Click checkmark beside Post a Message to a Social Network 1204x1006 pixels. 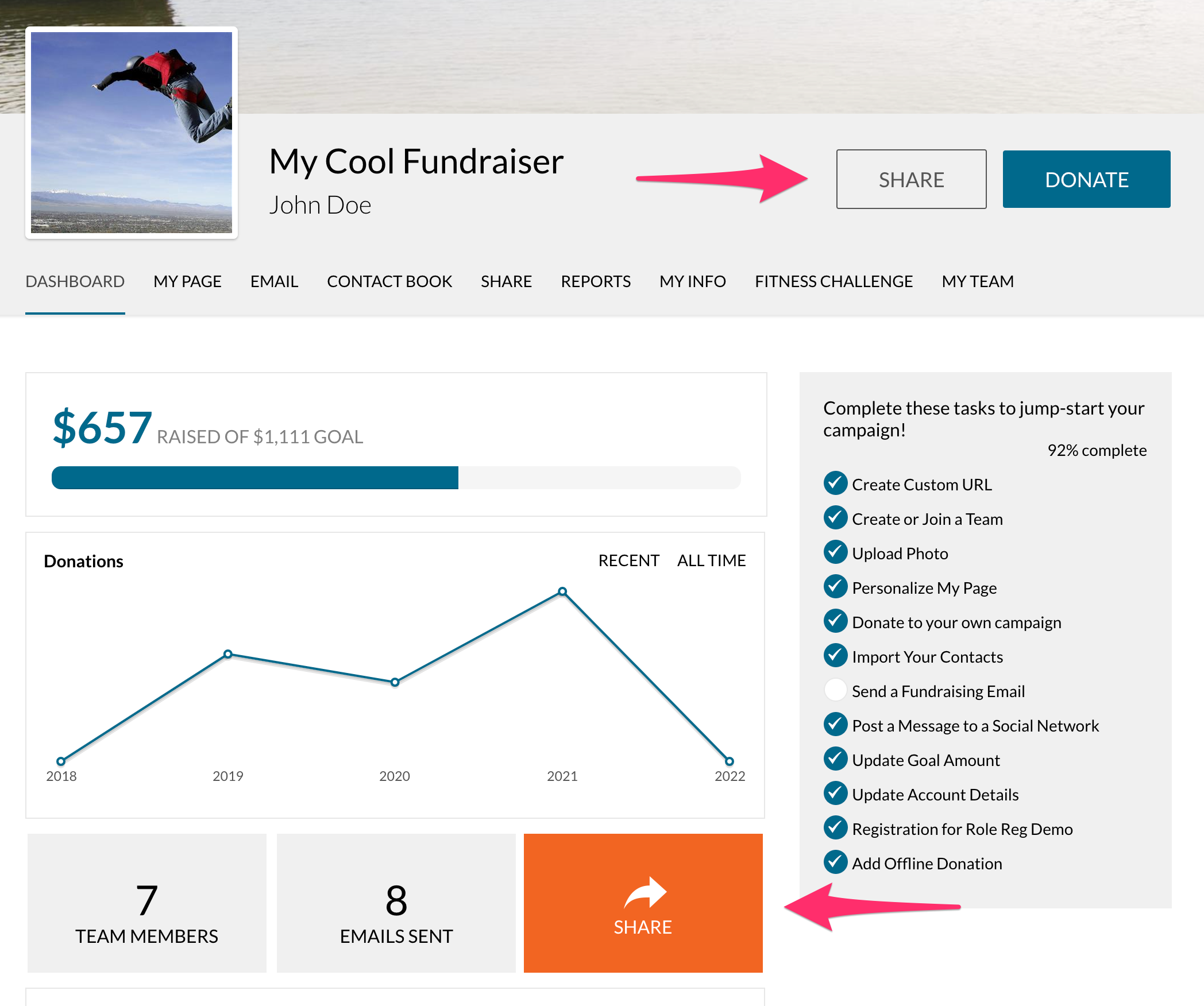[x=835, y=725]
